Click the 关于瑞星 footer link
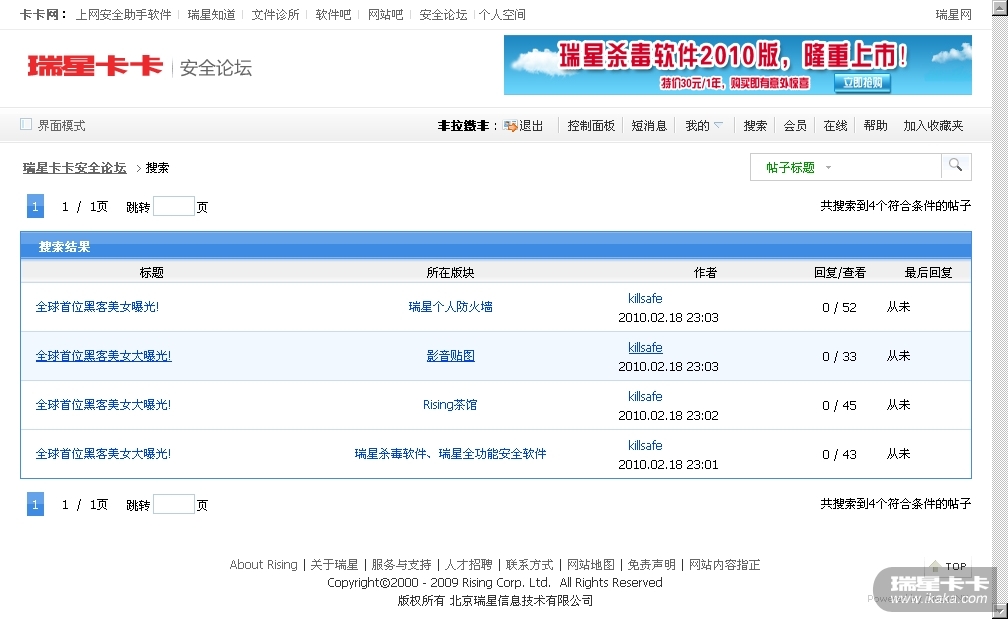 [334, 564]
